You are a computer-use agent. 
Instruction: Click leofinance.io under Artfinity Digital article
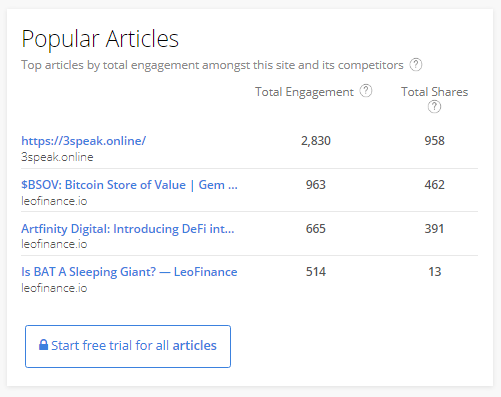54,244
